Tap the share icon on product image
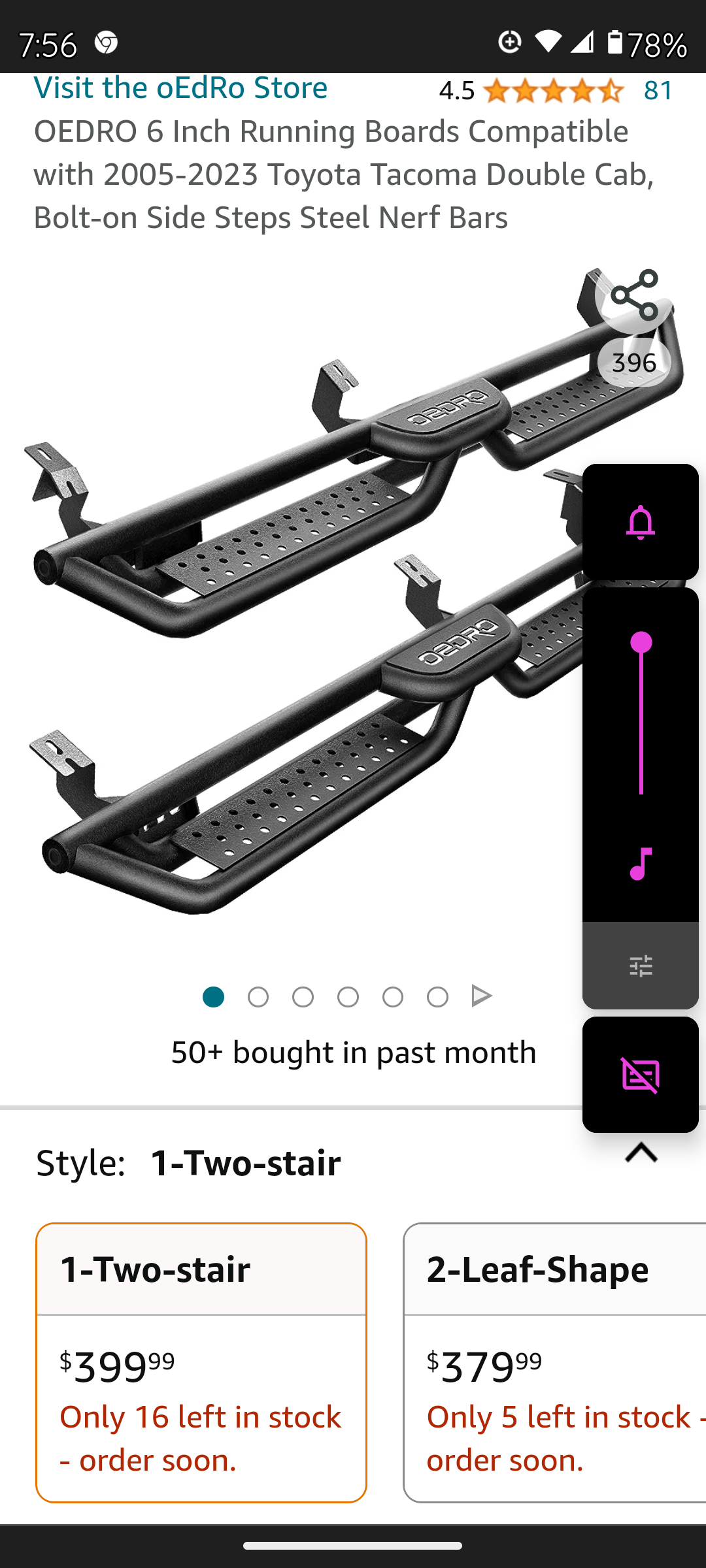This screenshot has height=1568, width=706. pyautogui.click(x=635, y=295)
